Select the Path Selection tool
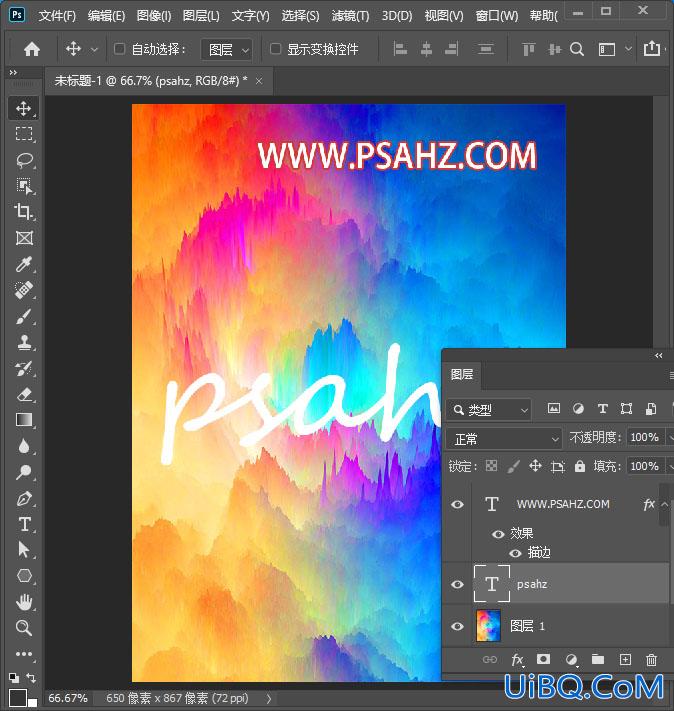674x711 pixels. (24, 550)
